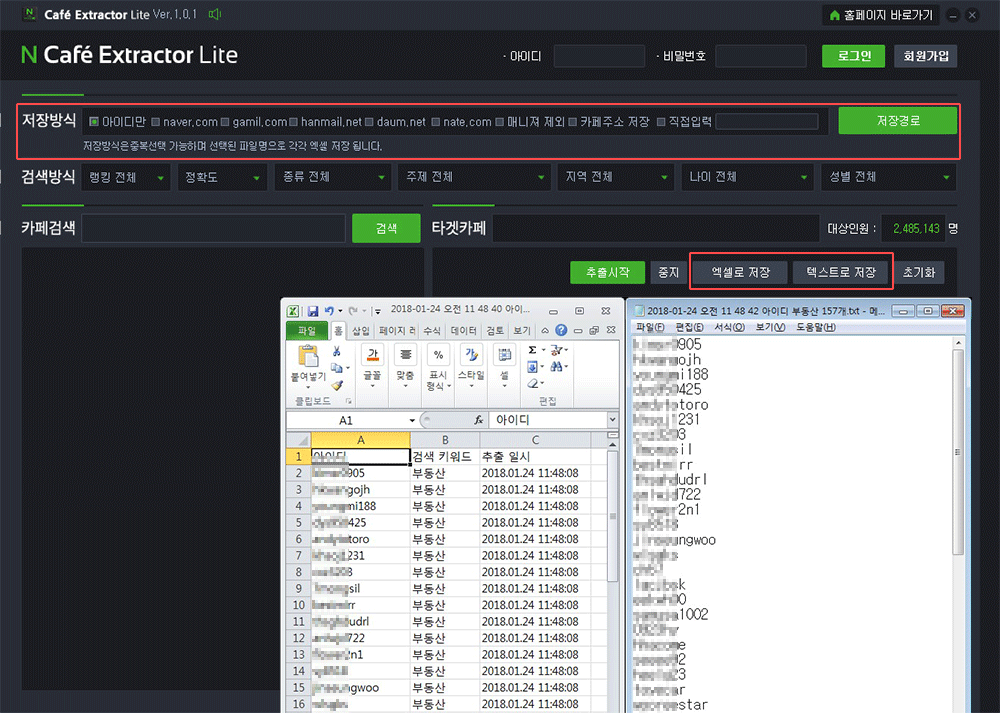Image resolution: width=1000 pixels, height=713 pixels.
Task: Click the clipboard group dialog launcher in Excel
Action: tap(349, 401)
